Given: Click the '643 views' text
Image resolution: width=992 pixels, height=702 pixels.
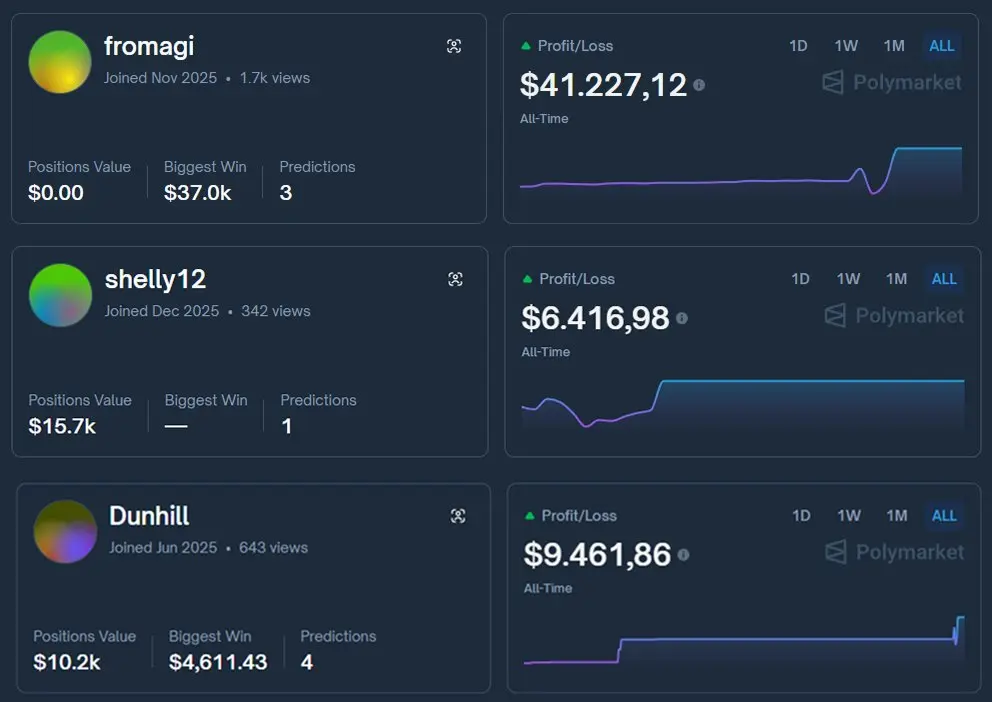Looking at the screenshot, I should [x=273, y=548].
